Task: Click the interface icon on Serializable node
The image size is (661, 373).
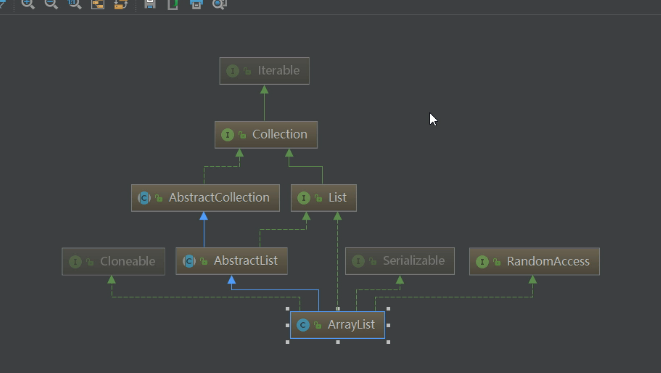Action: pyautogui.click(x=358, y=261)
